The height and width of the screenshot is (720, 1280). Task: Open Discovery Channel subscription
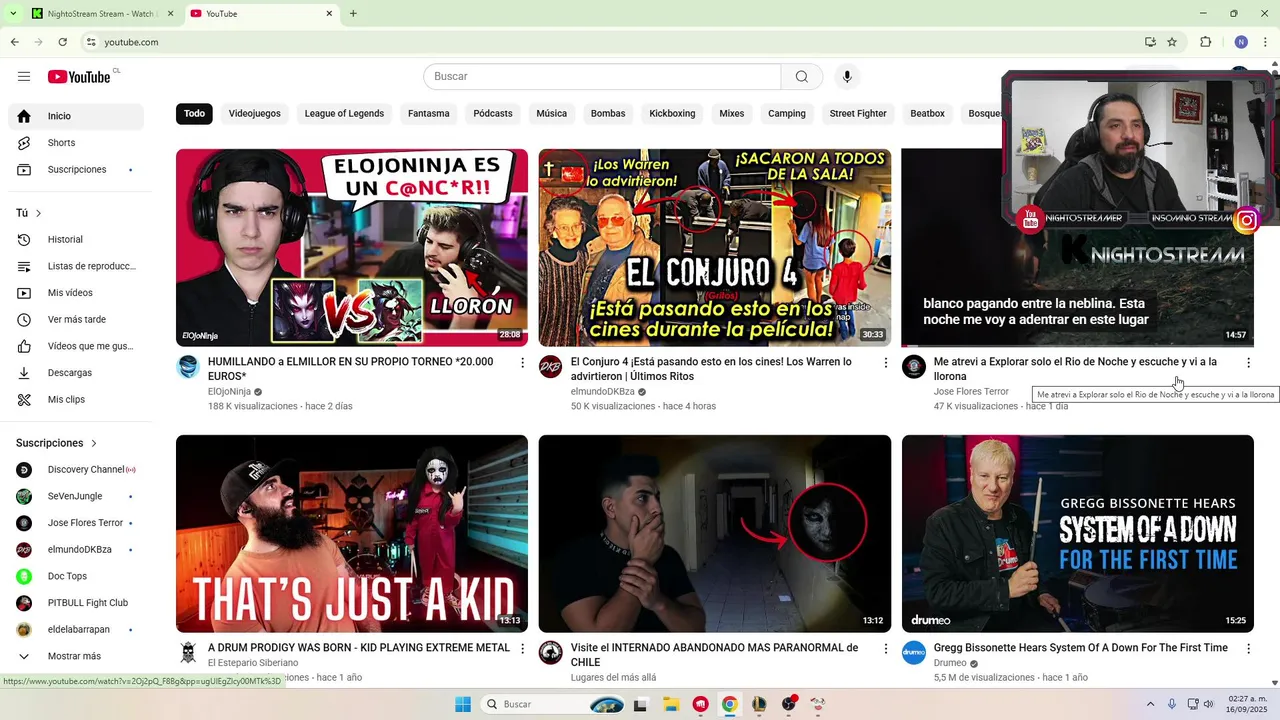click(76, 470)
